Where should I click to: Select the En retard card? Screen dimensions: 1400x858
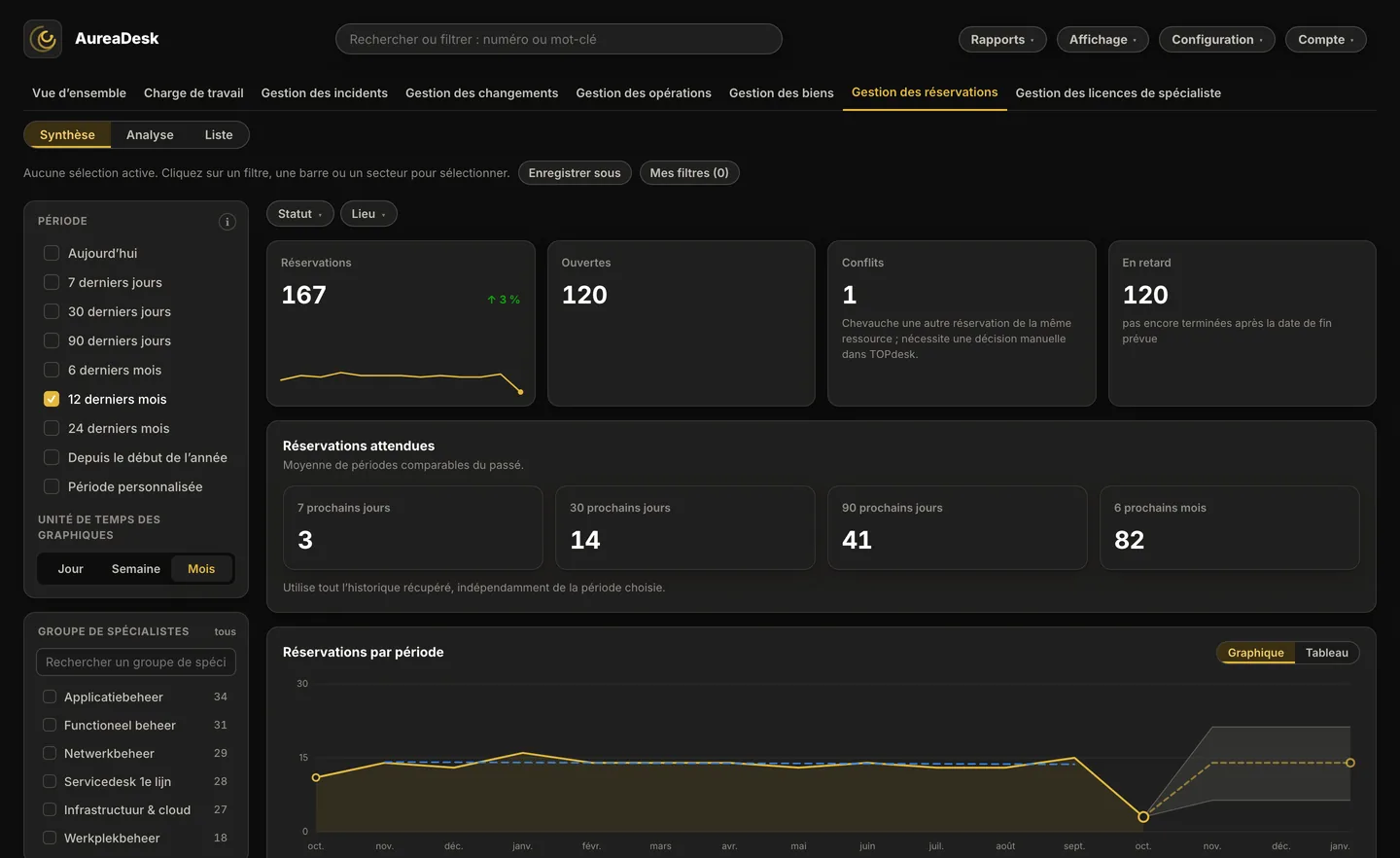pyautogui.click(x=1242, y=323)
